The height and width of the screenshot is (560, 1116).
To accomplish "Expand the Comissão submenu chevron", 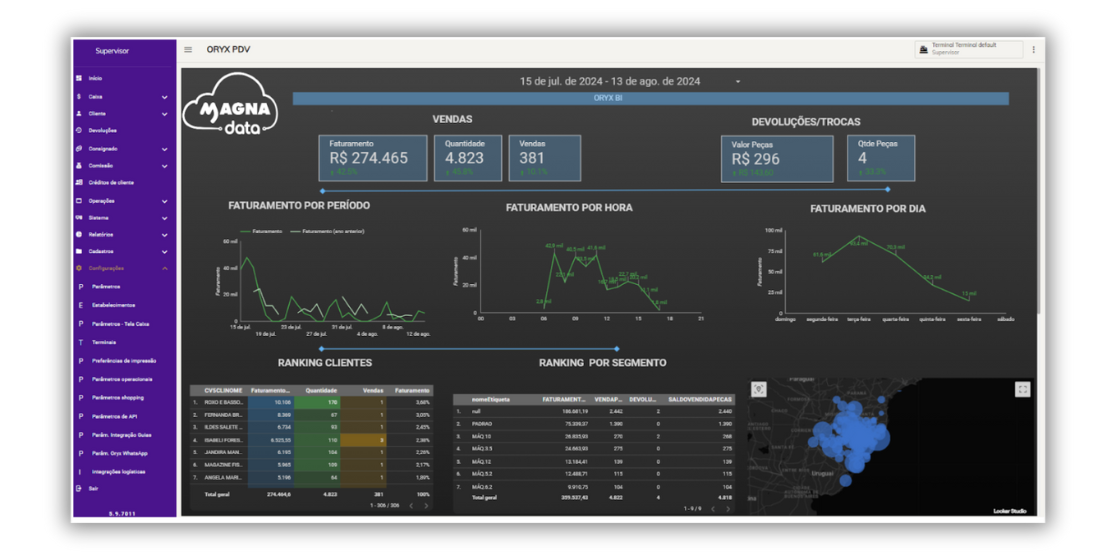I will coord(164,167).
